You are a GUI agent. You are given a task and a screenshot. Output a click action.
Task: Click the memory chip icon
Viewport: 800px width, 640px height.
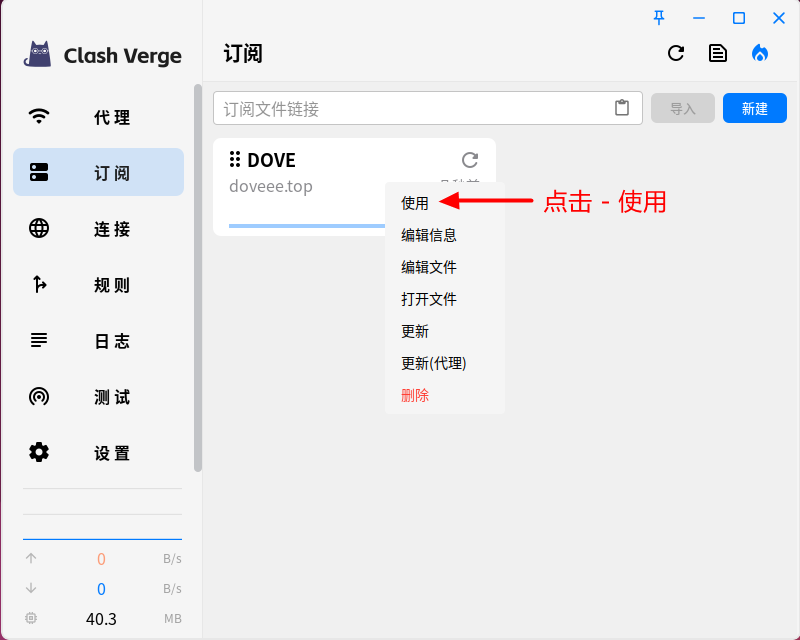pos(31,618)
